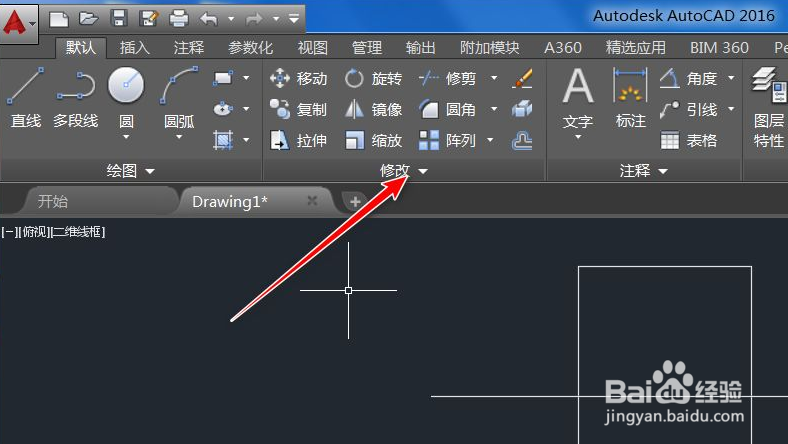
Task: Click the erase eraser icon
Action: tap(522, 78)
